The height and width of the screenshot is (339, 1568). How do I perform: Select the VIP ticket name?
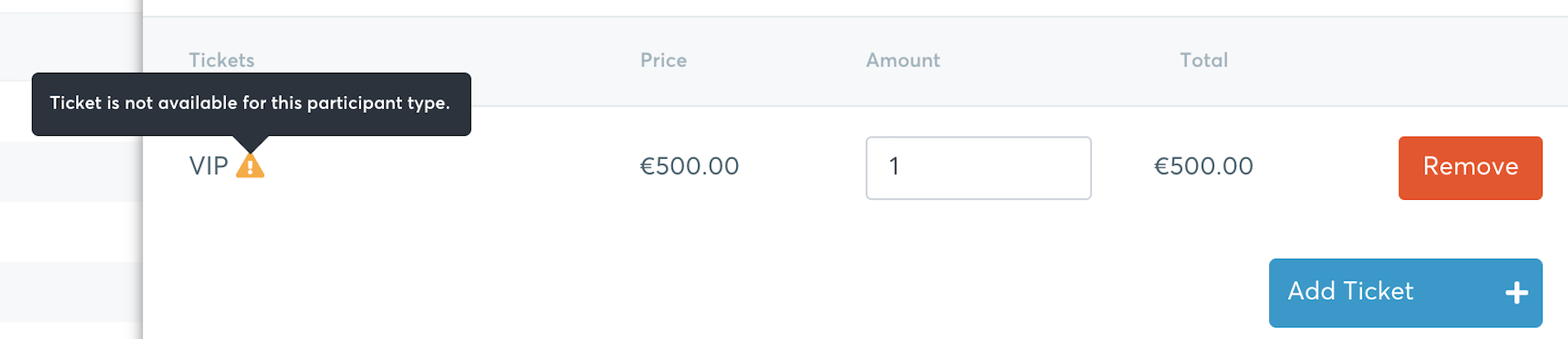click(x=208, y=166)
